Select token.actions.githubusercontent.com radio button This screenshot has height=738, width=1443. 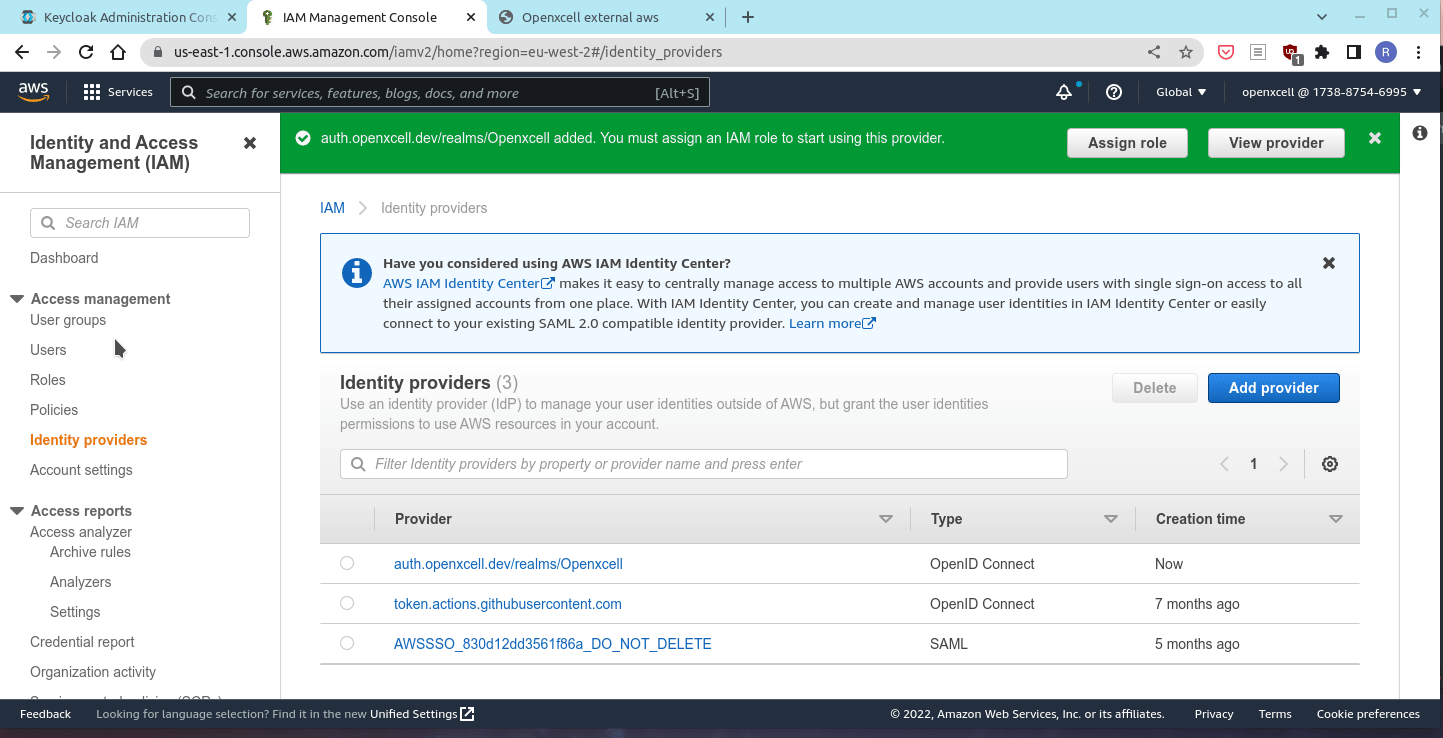347,604
